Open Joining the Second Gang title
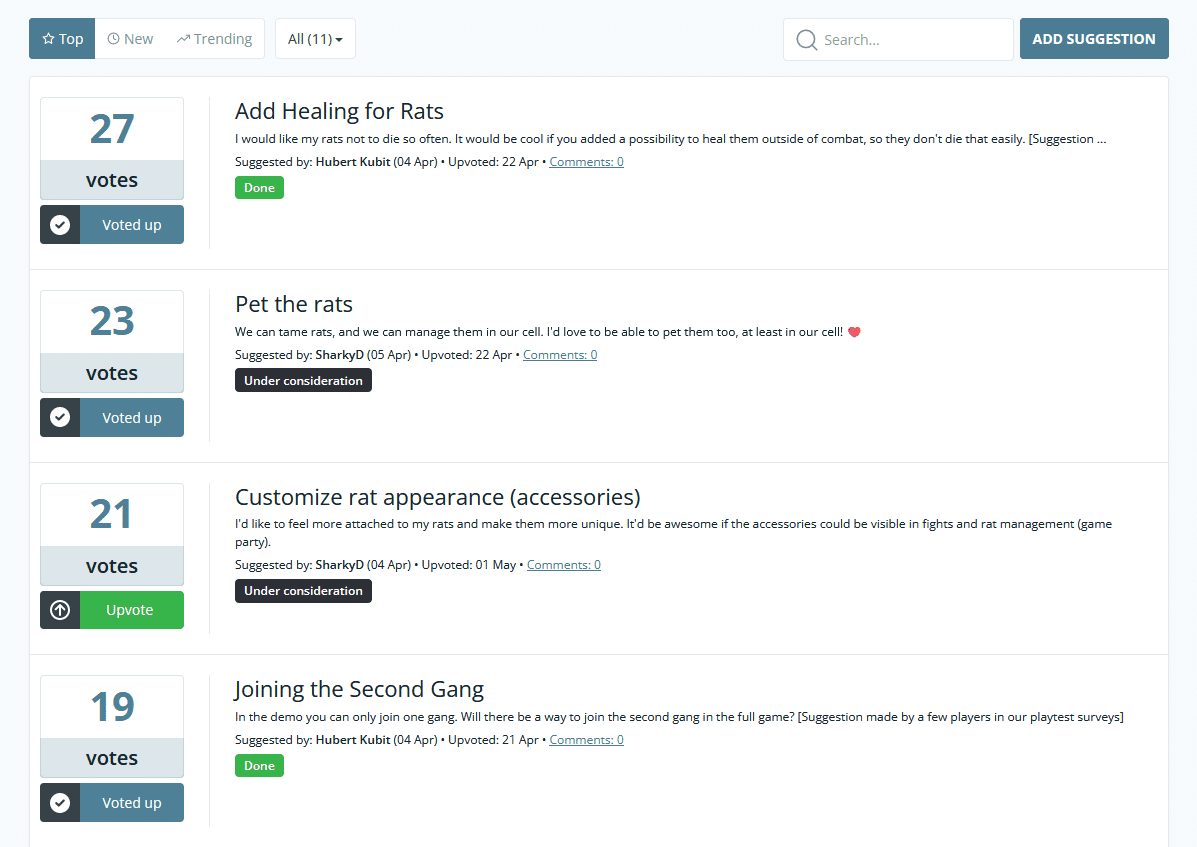The width and height of the screenshot is (1197, 847). pyautogui.click(x=360, y=690)
